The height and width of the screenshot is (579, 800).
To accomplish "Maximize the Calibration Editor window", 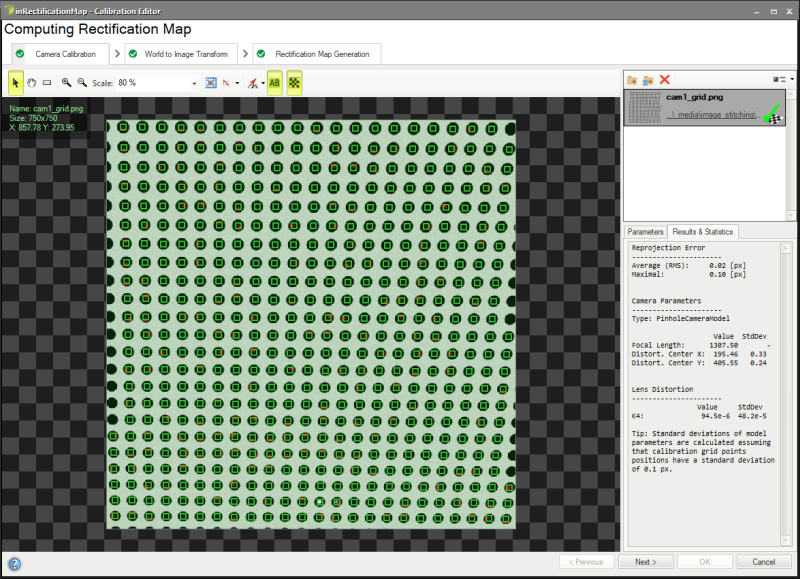I will pyautogui.click(x=773, y=11).
